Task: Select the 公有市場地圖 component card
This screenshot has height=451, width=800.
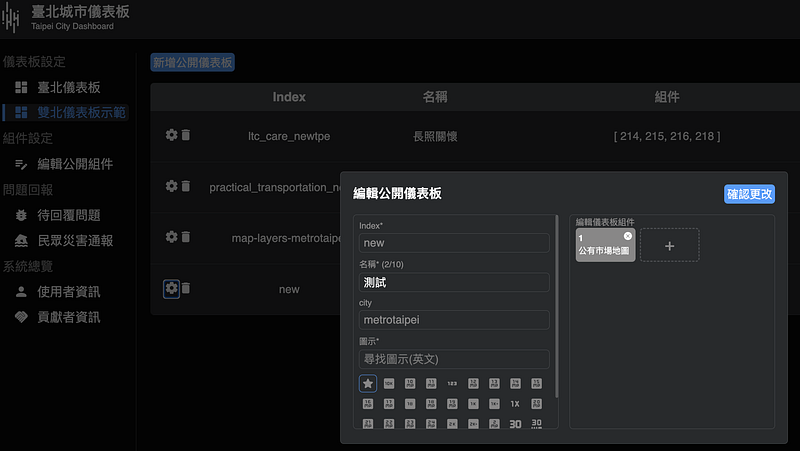Action: 605,245
